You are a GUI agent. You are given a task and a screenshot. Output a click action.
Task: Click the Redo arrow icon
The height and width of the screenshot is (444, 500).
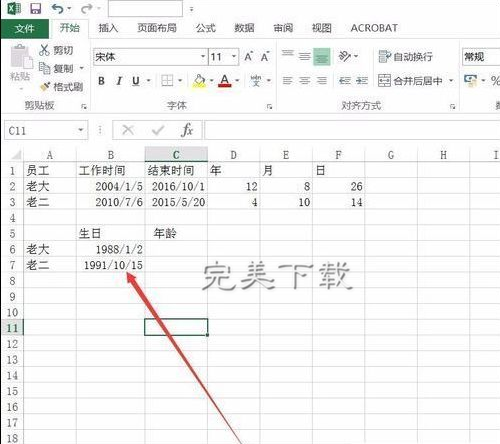(87, 9)
